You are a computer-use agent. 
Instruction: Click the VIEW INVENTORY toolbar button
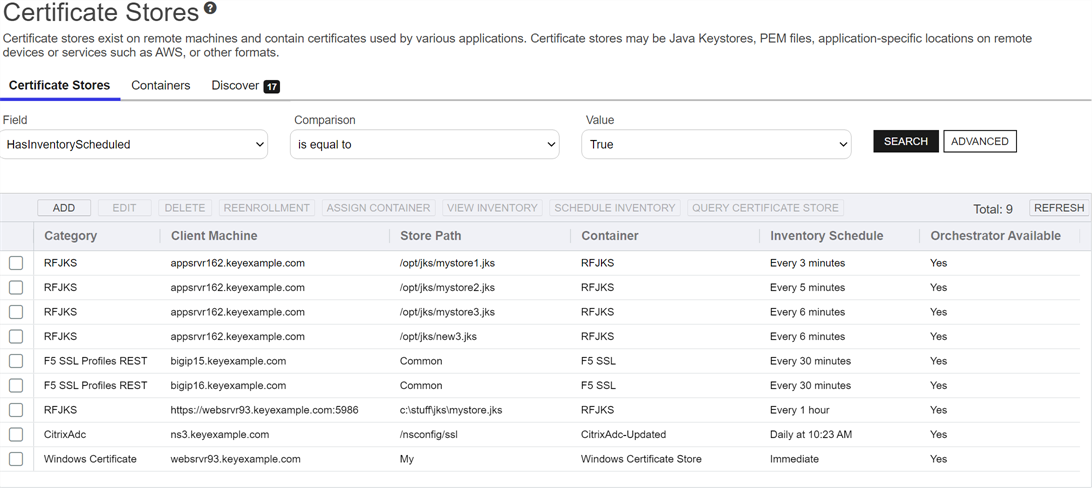click(492, 208)
